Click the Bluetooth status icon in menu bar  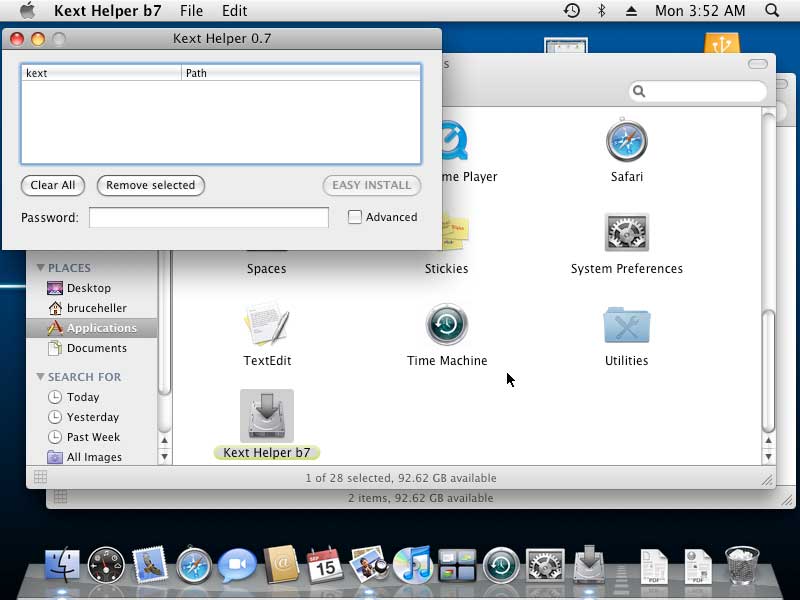(602, 11)
